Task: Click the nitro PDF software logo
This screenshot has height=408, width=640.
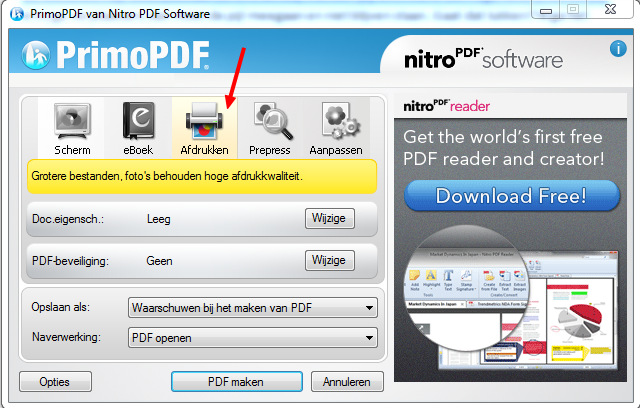Action: click(x=483, y=60)
